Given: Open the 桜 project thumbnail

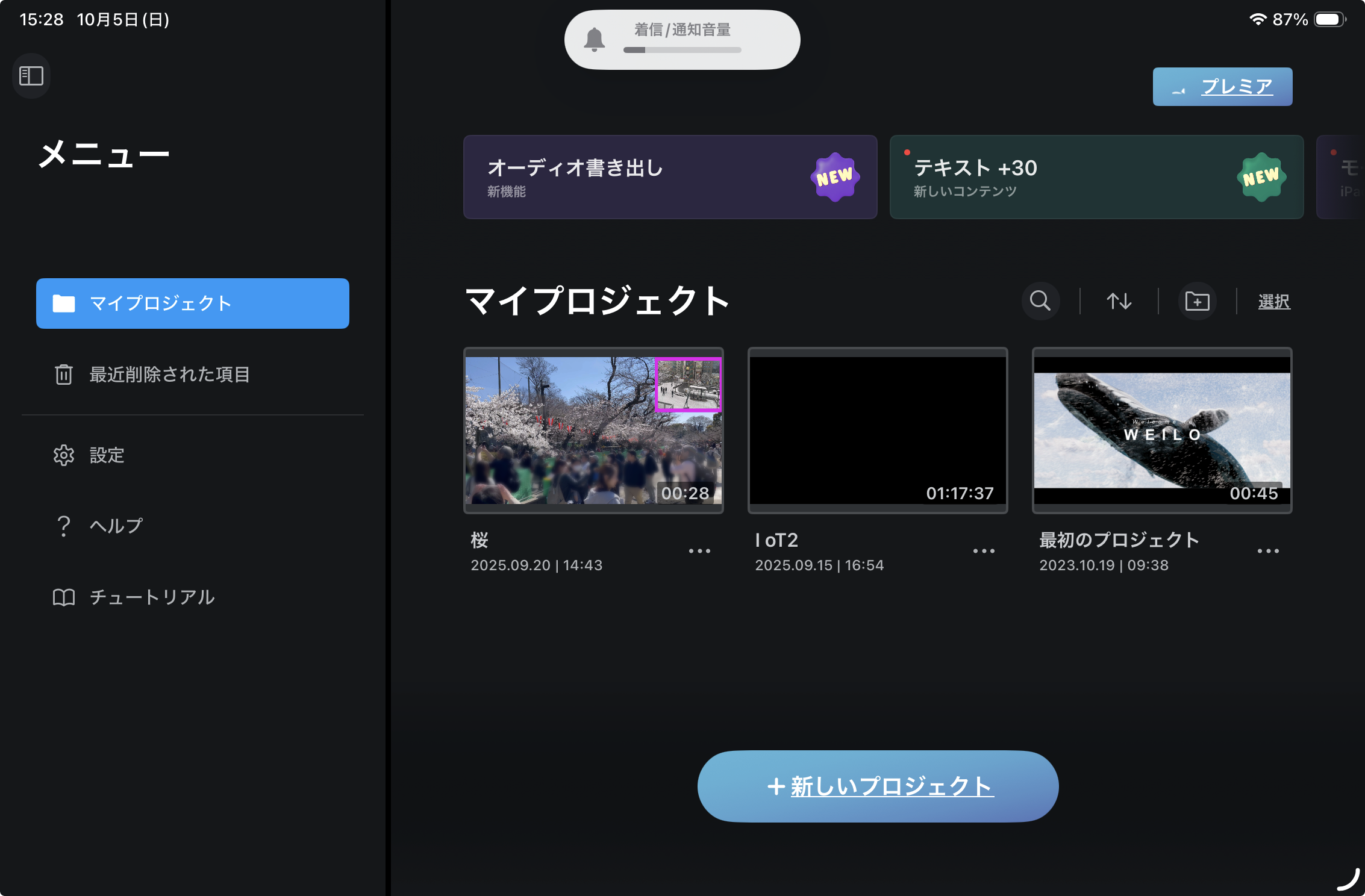Looking at the screenshot, I should click(593, 430).
